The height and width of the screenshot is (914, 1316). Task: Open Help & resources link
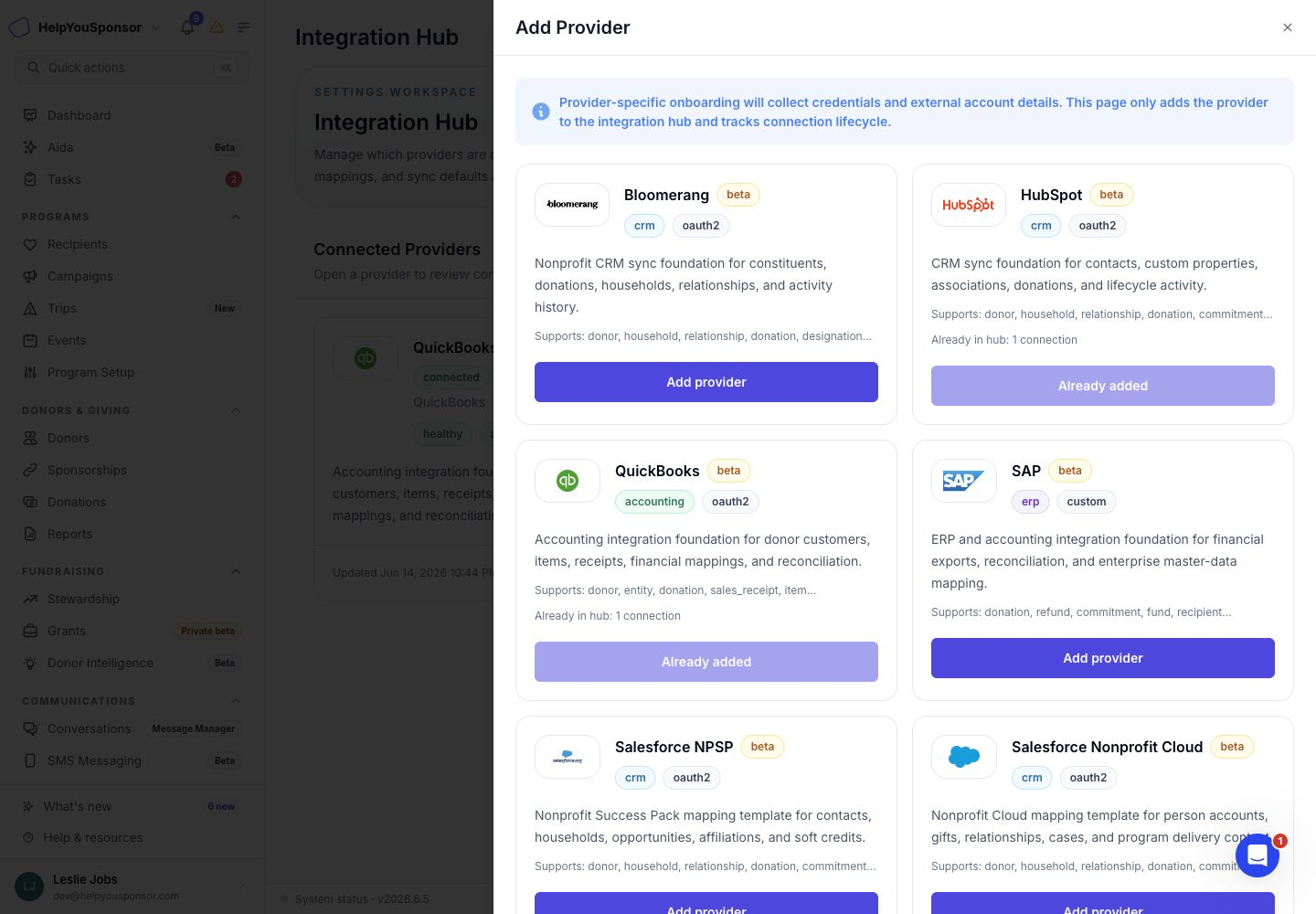(x=133, y=837)
